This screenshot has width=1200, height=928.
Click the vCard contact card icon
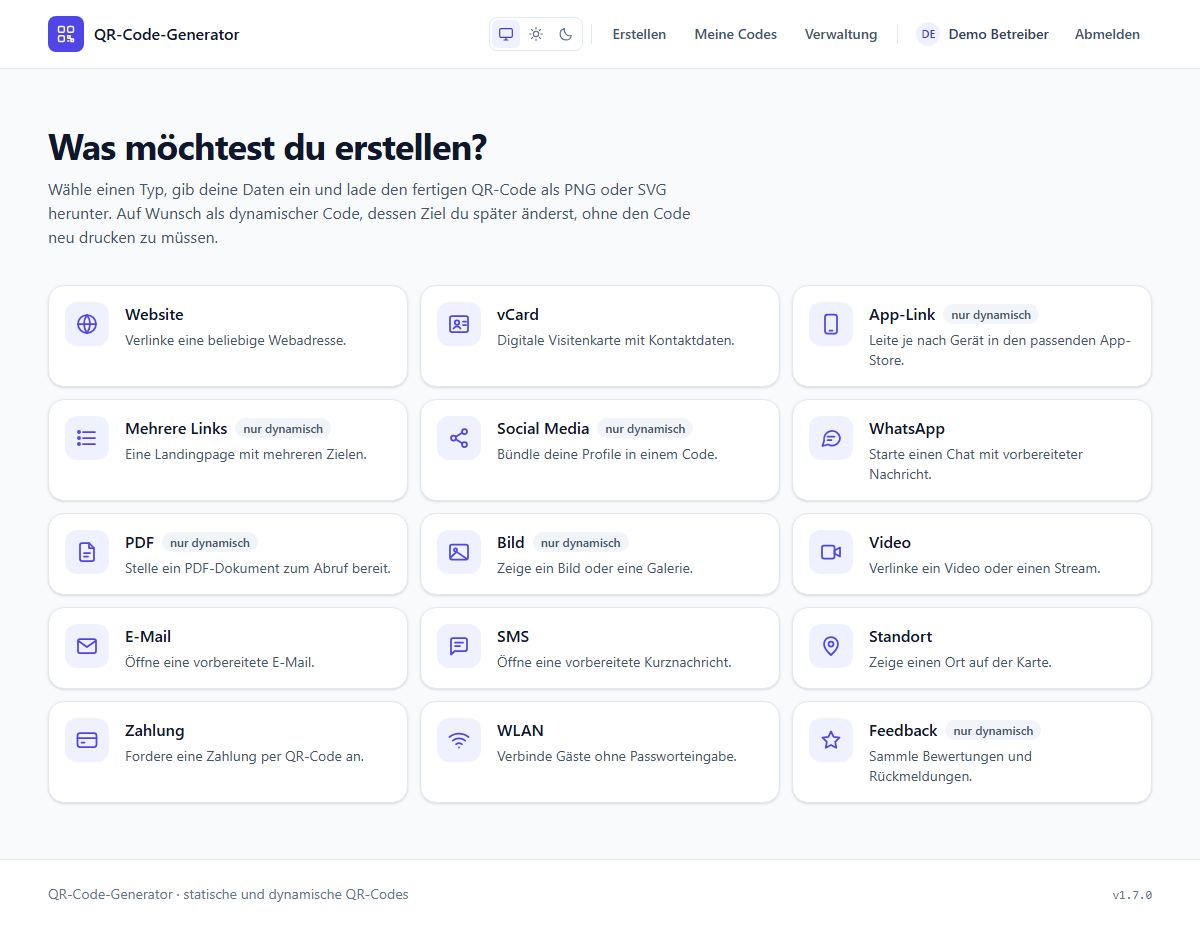[x=459, y=324]
